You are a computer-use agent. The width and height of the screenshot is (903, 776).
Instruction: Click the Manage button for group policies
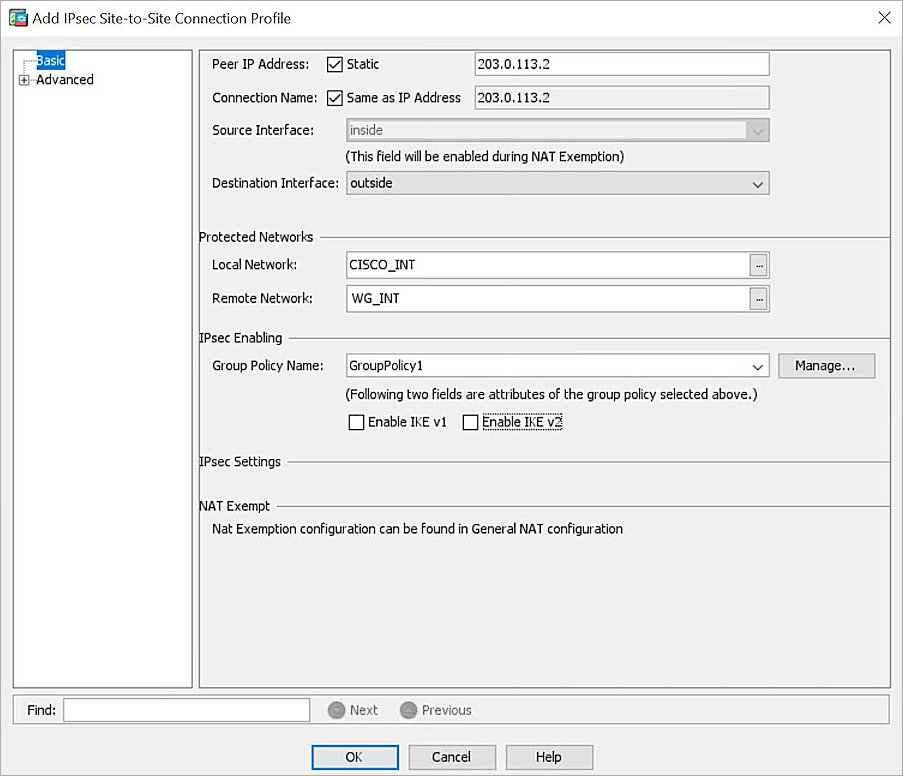[826, 366]
